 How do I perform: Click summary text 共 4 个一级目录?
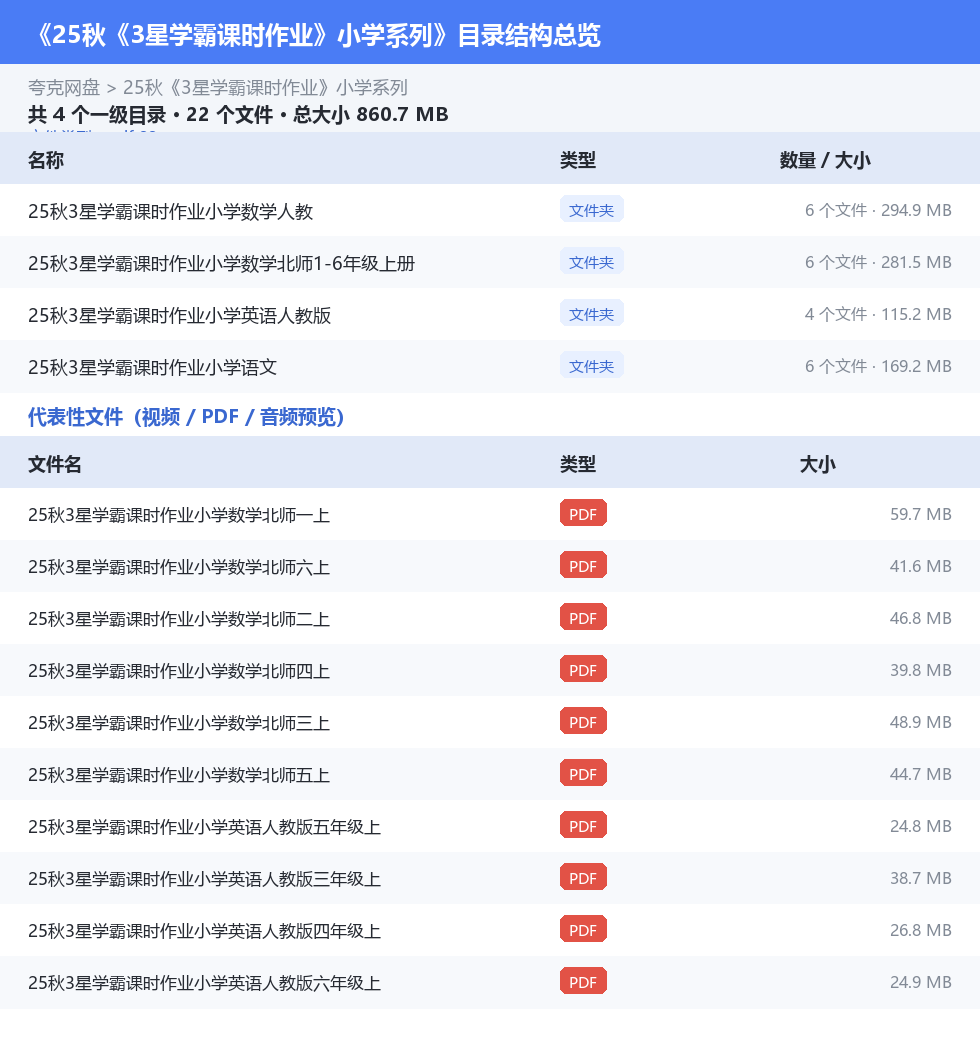click(x=97, y=115)
